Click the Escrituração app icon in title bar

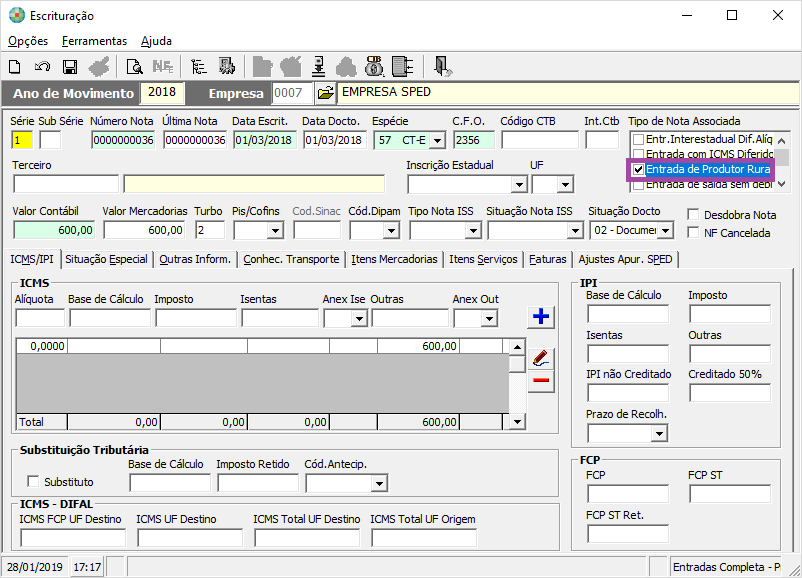[x=16, y=15]
